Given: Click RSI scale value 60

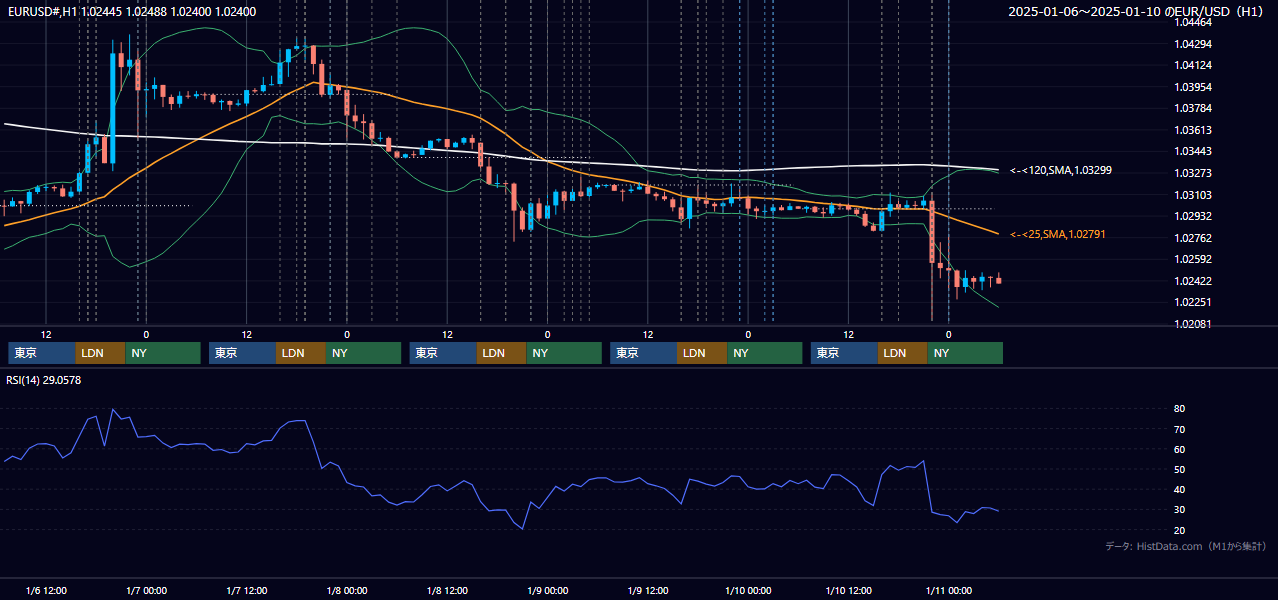Looking at the screenshot, I should (x=1179, y=449).
